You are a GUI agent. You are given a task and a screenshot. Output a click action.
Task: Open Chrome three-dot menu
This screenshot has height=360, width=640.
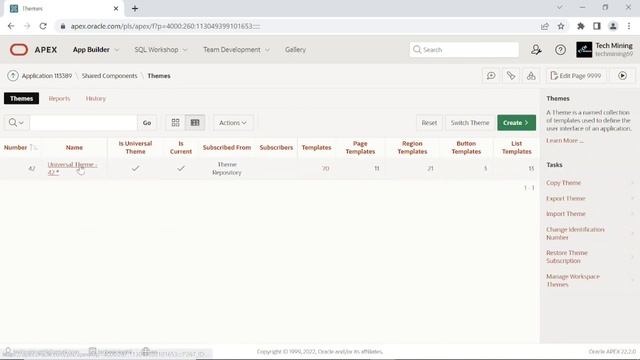629,26
